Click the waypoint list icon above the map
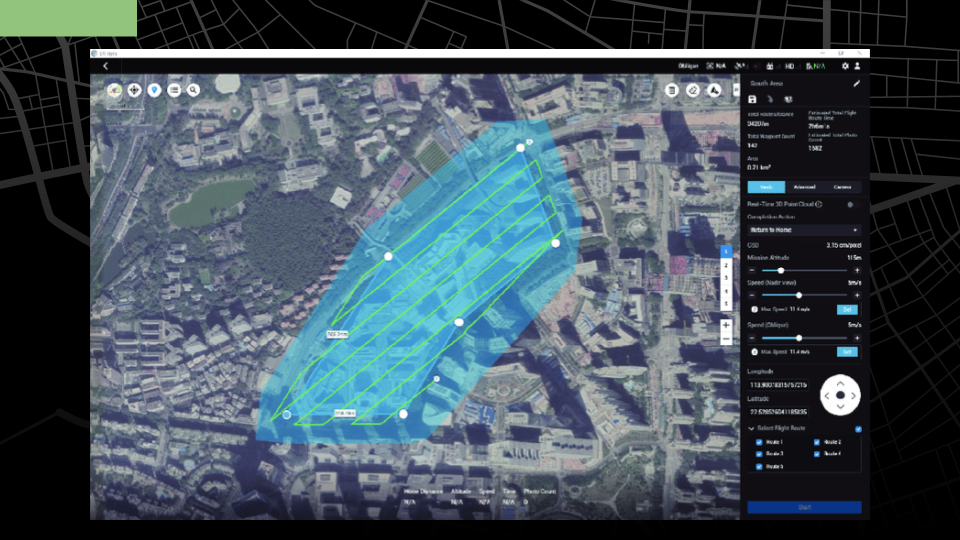960x540 pixels. coord(672,90)
